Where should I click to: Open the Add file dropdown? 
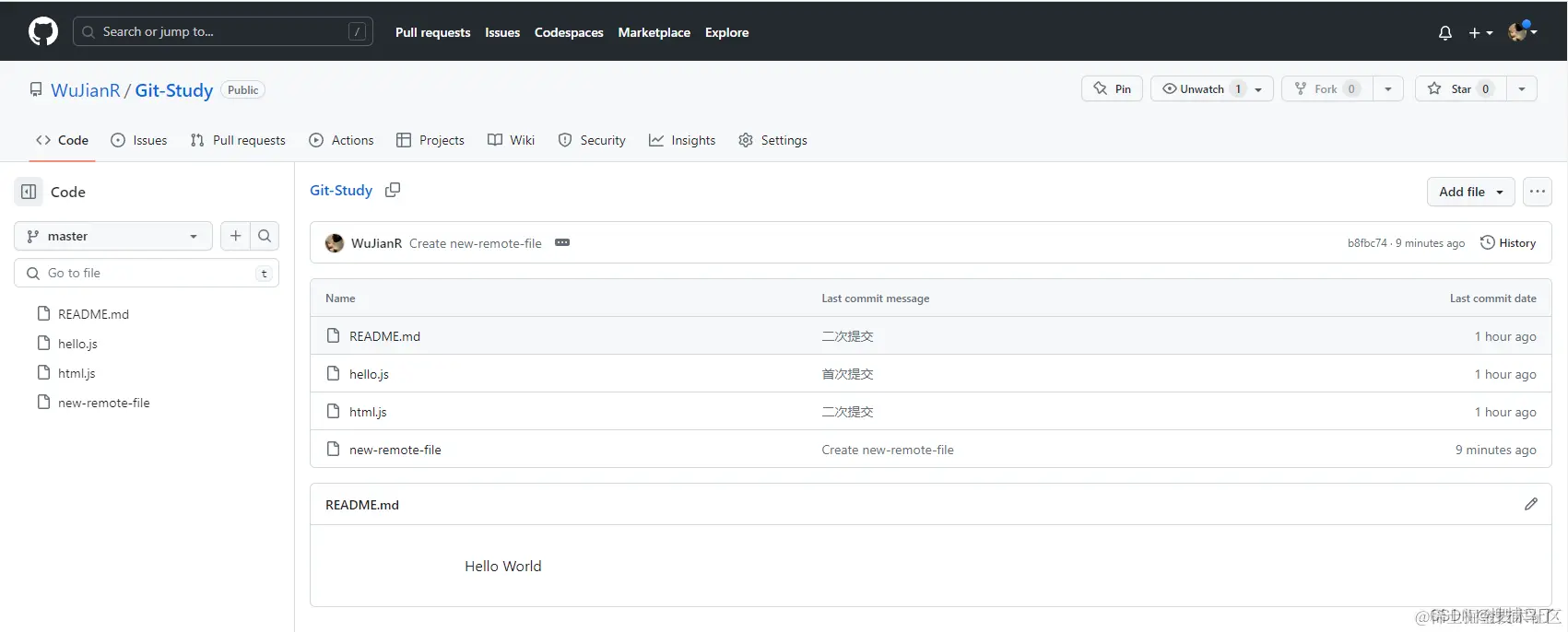[1471, 192]
